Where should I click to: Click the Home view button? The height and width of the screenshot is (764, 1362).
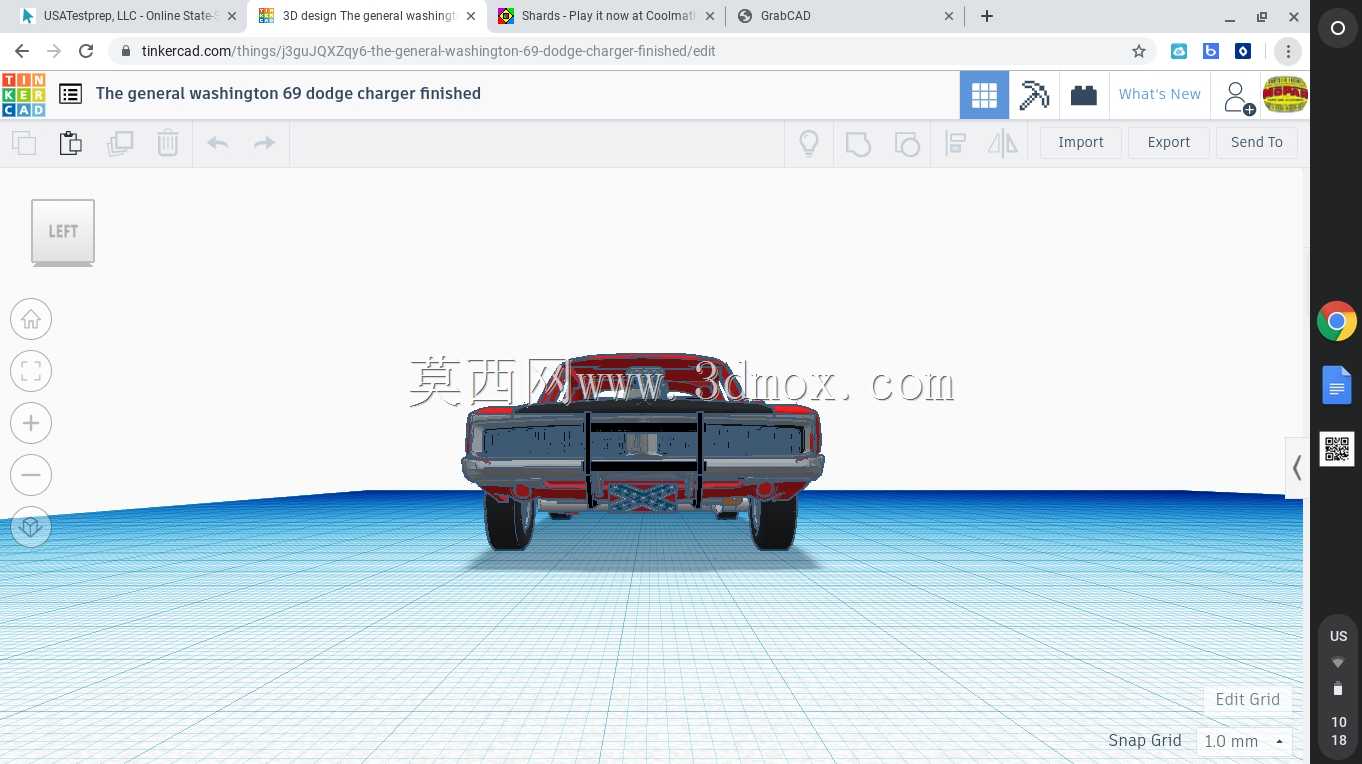(x=31, y=319)
